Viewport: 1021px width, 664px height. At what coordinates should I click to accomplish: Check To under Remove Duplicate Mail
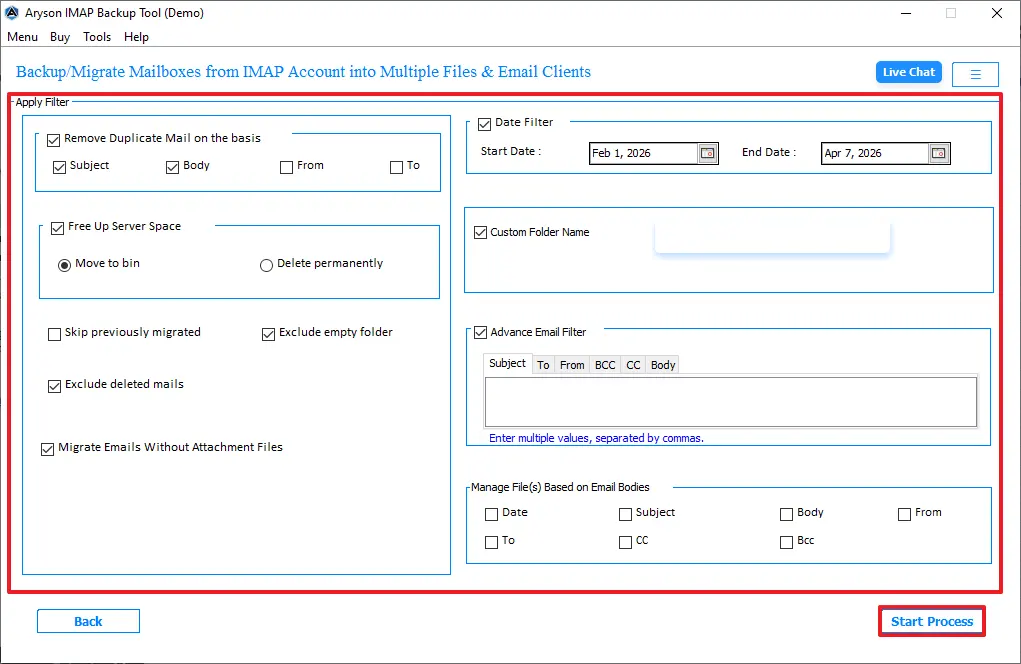(x=397, y=167)
